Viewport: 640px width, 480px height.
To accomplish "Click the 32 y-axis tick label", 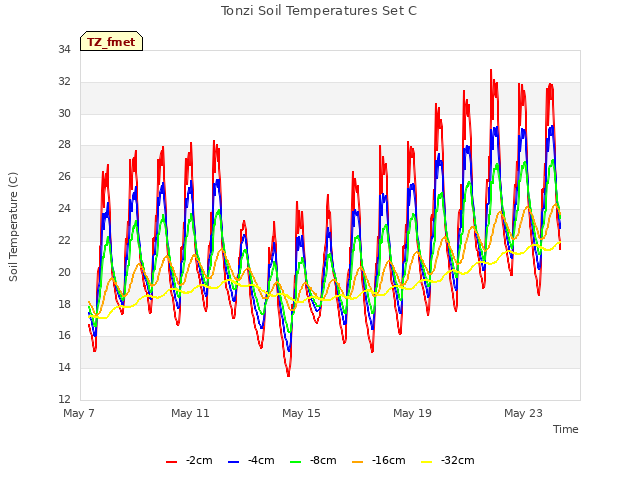I will tap(64, 82).
